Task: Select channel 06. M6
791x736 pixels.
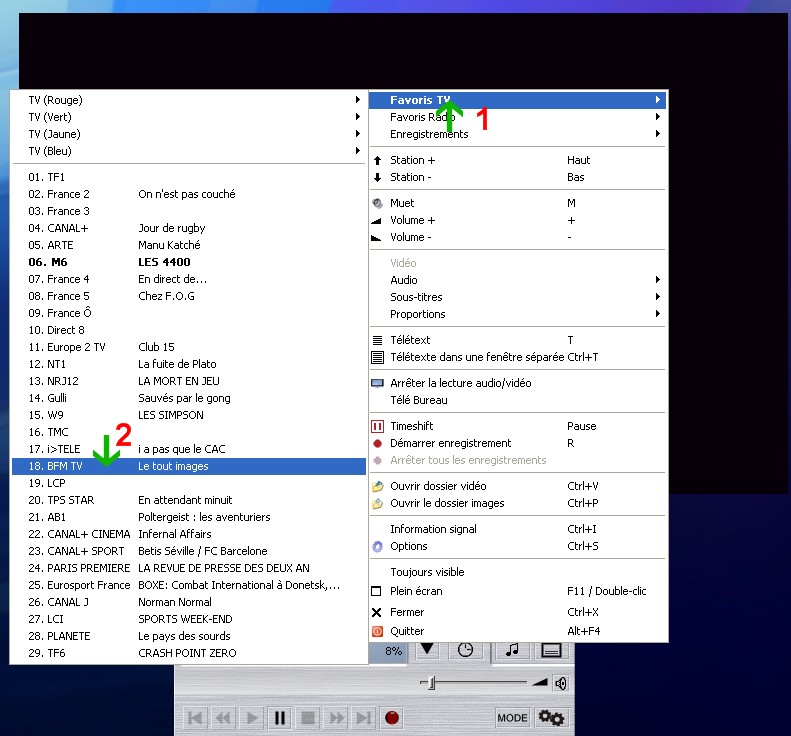Action: pos(189,262)
